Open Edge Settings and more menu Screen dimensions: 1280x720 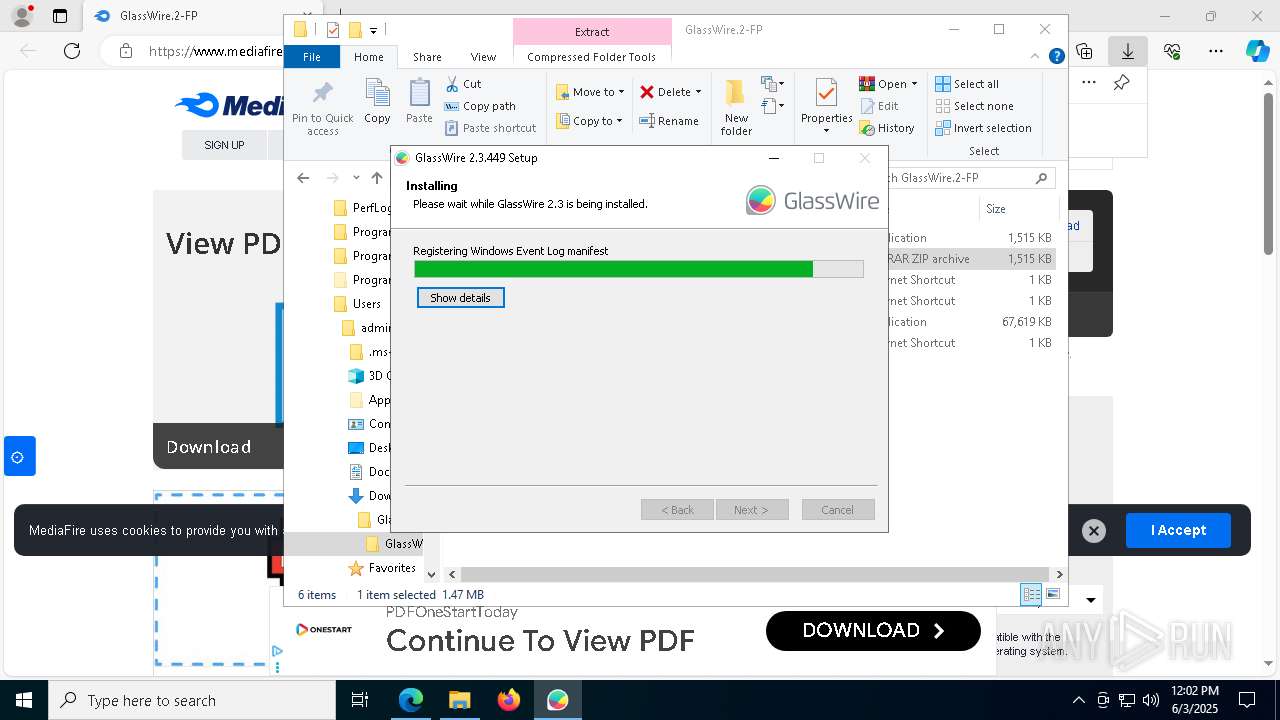(1216, 51)
